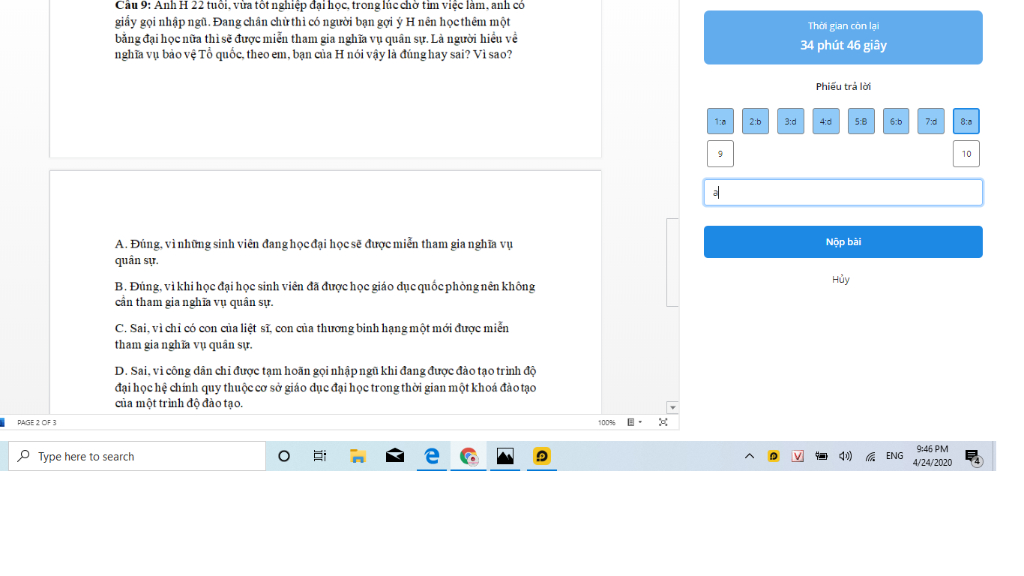1024x576 pixels.
Task: Select answer box 5:B
Action: click(x=861, y=121)
